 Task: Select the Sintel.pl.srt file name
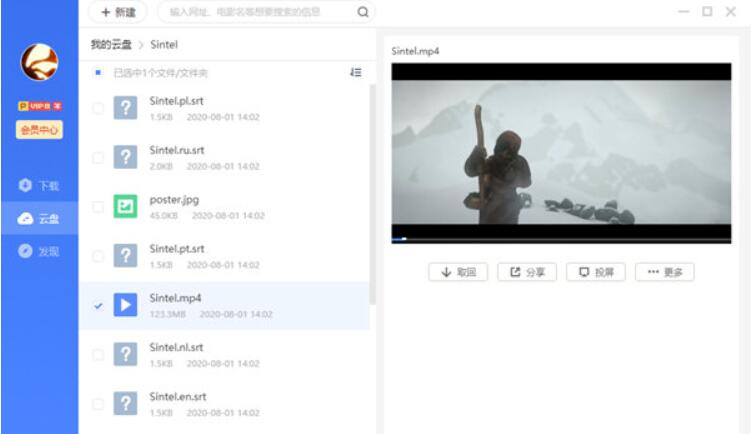click(176, 101)
